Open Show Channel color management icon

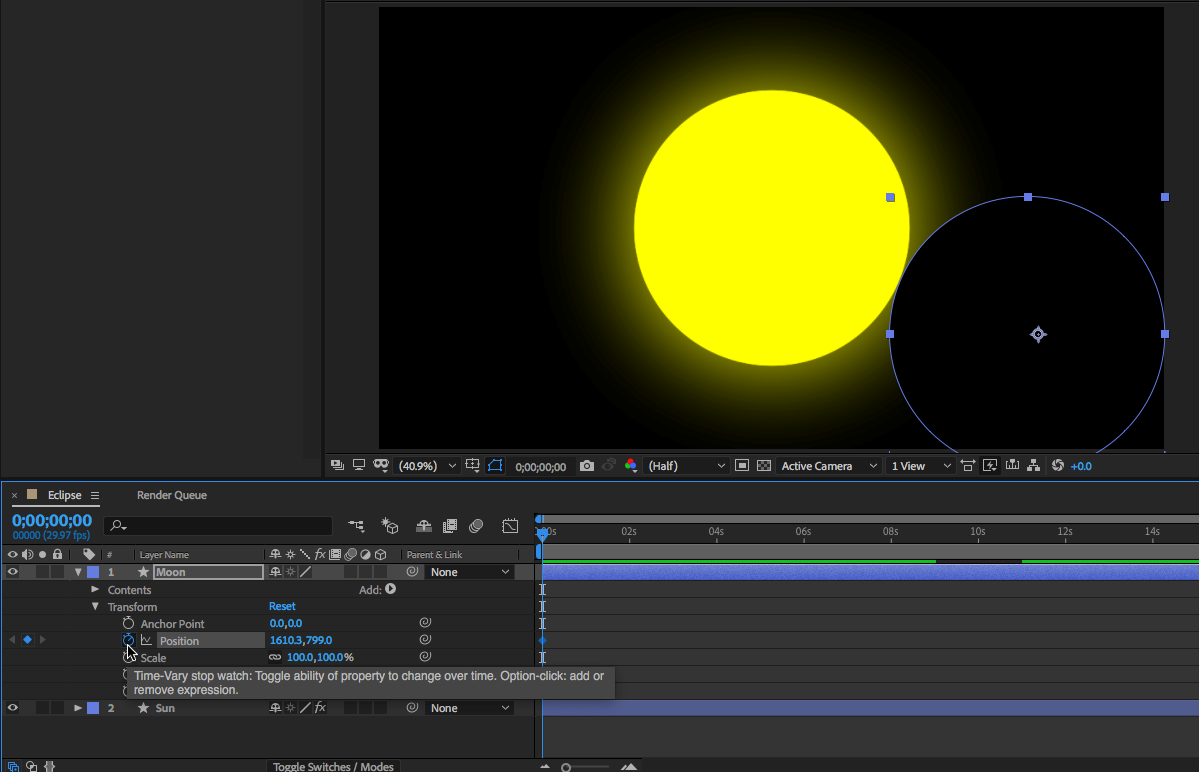pyautogui.click(x=630, y=466)
